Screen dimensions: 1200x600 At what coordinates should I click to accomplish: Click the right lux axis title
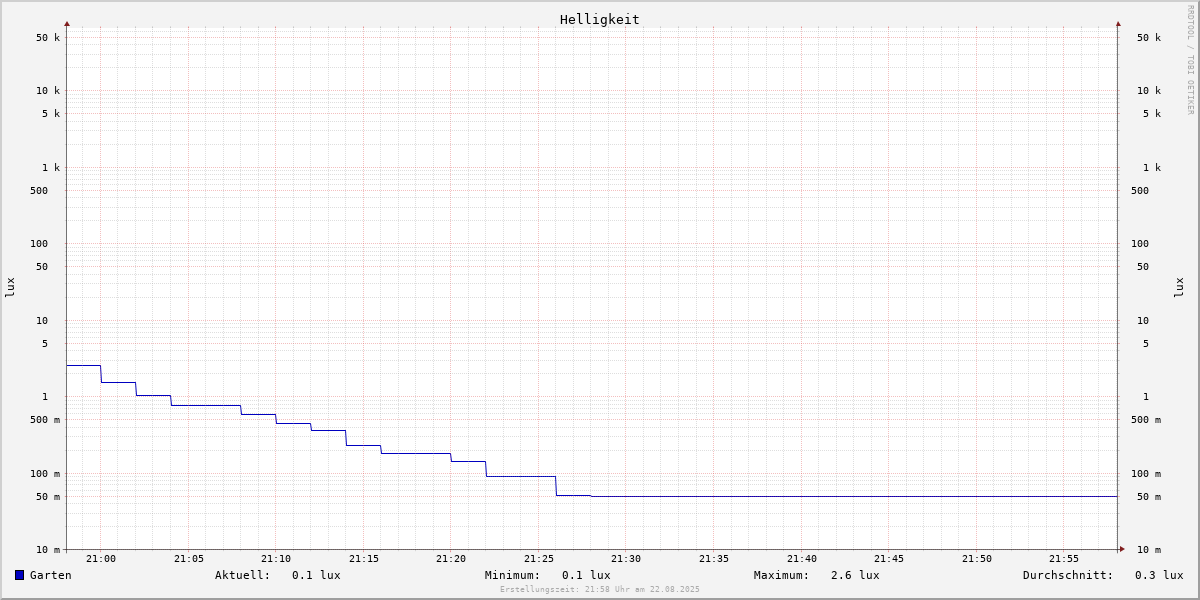click(x=1179, y=287)
